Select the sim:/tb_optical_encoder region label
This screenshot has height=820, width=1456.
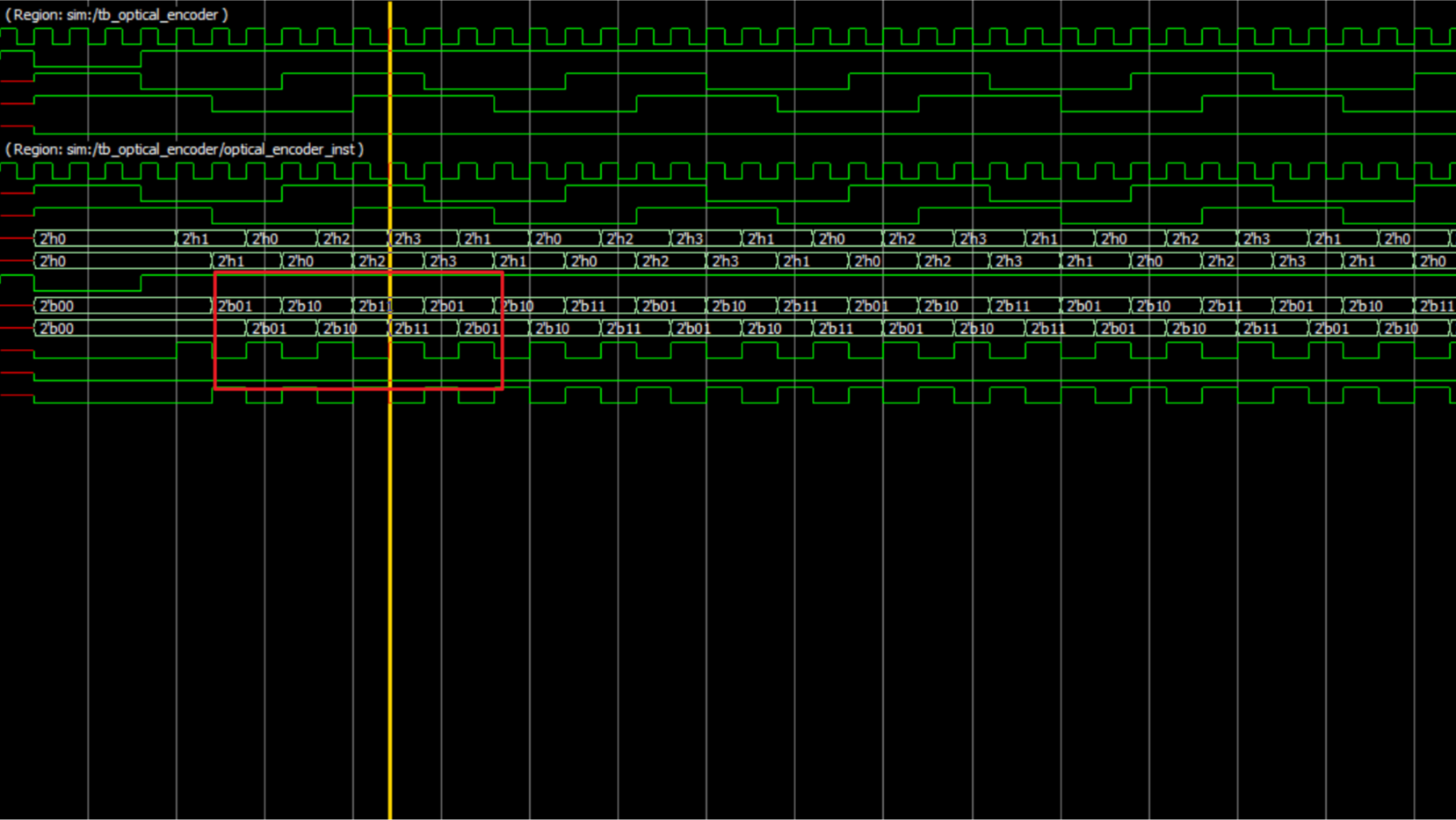pos(117,15)
